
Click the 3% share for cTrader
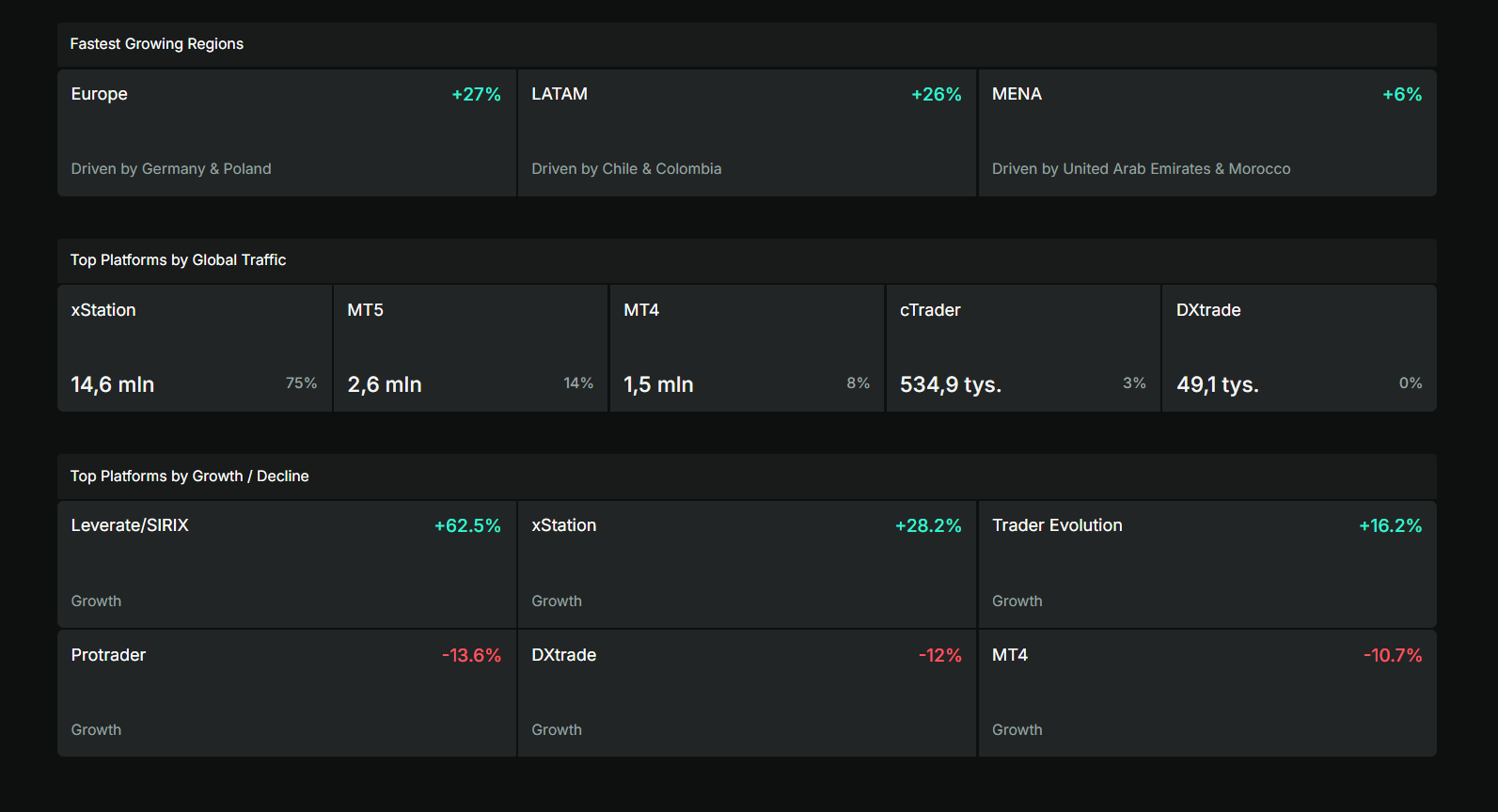pyautogui.click(x=1134, y=383)
